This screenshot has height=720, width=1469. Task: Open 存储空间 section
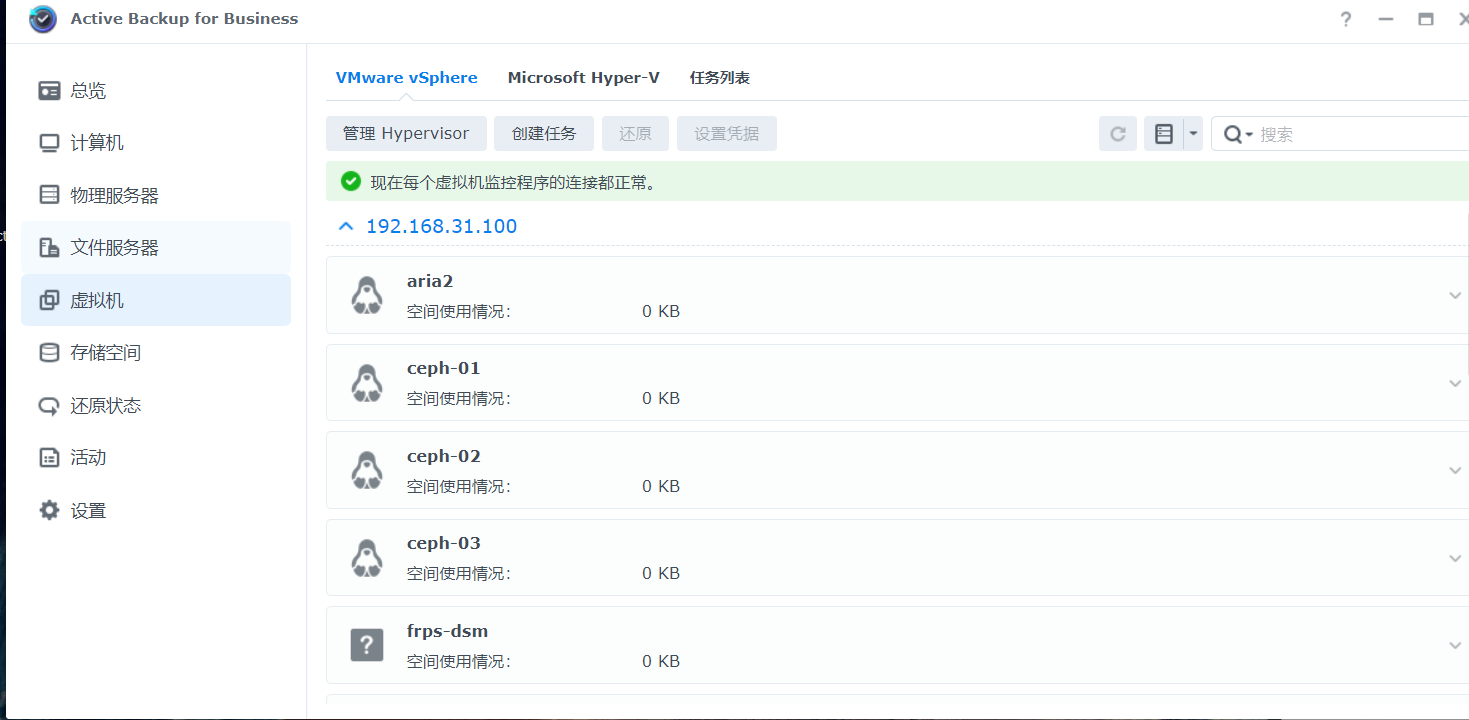pos(156,353)
